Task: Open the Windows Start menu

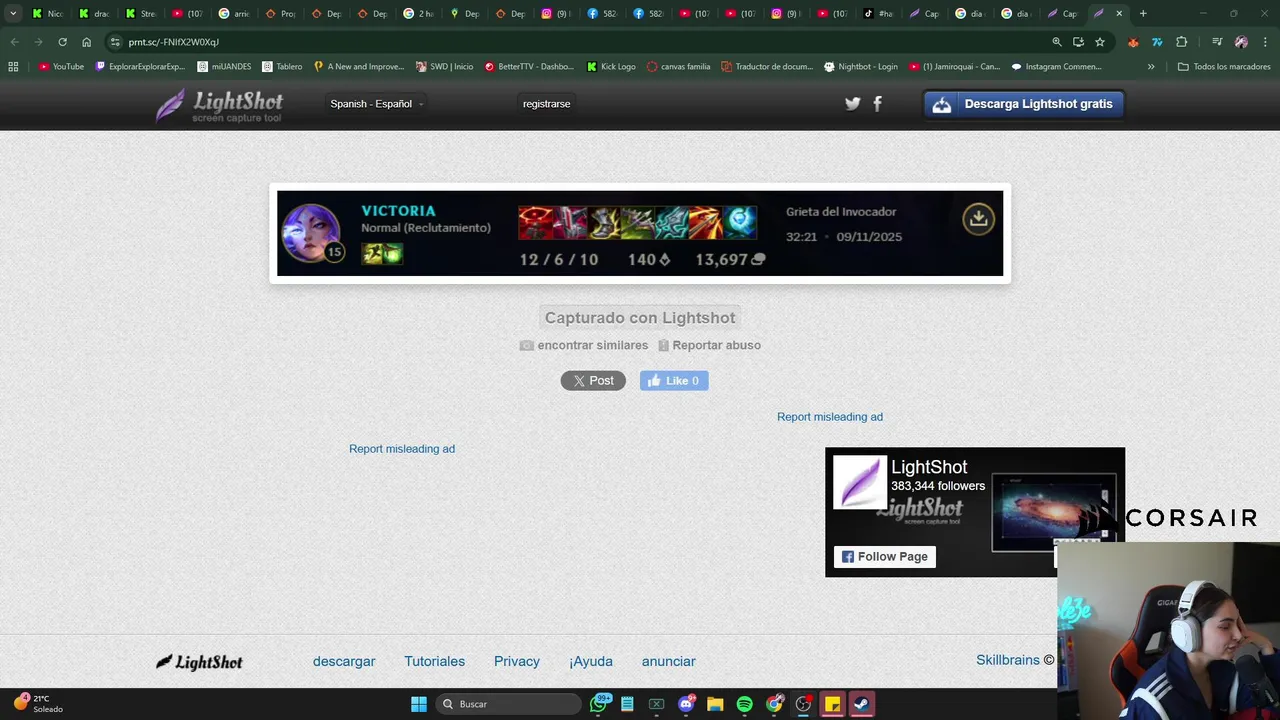Action: [x=419, y=704]
